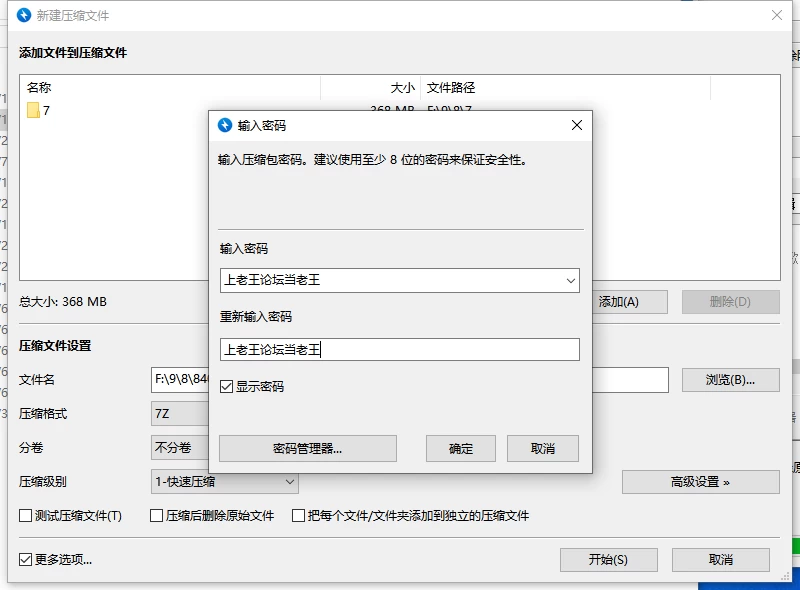
Task: Click 取消 in the password dialog
Action: coord(543,449)
